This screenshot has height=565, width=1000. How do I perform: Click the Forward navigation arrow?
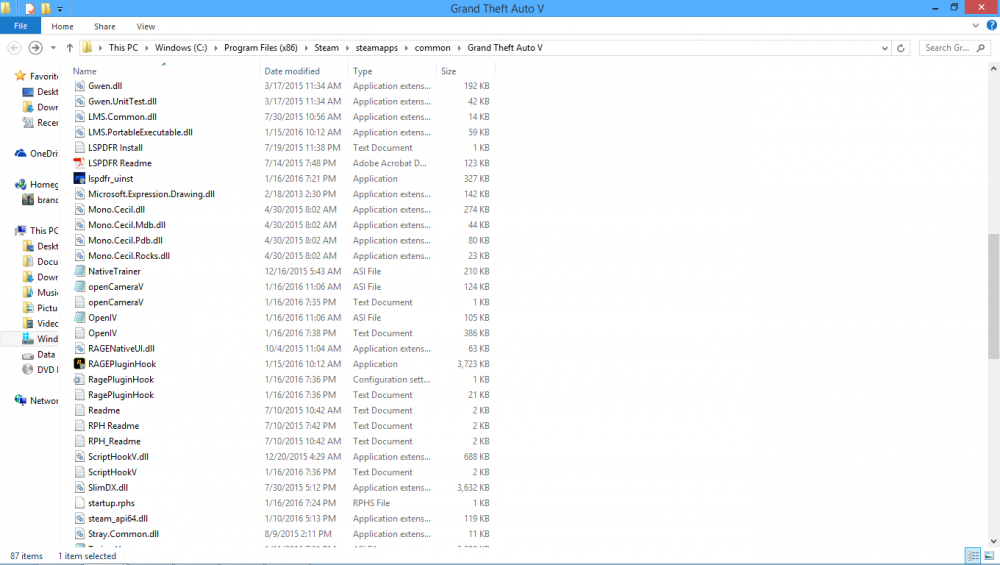[x=36, y=48]
